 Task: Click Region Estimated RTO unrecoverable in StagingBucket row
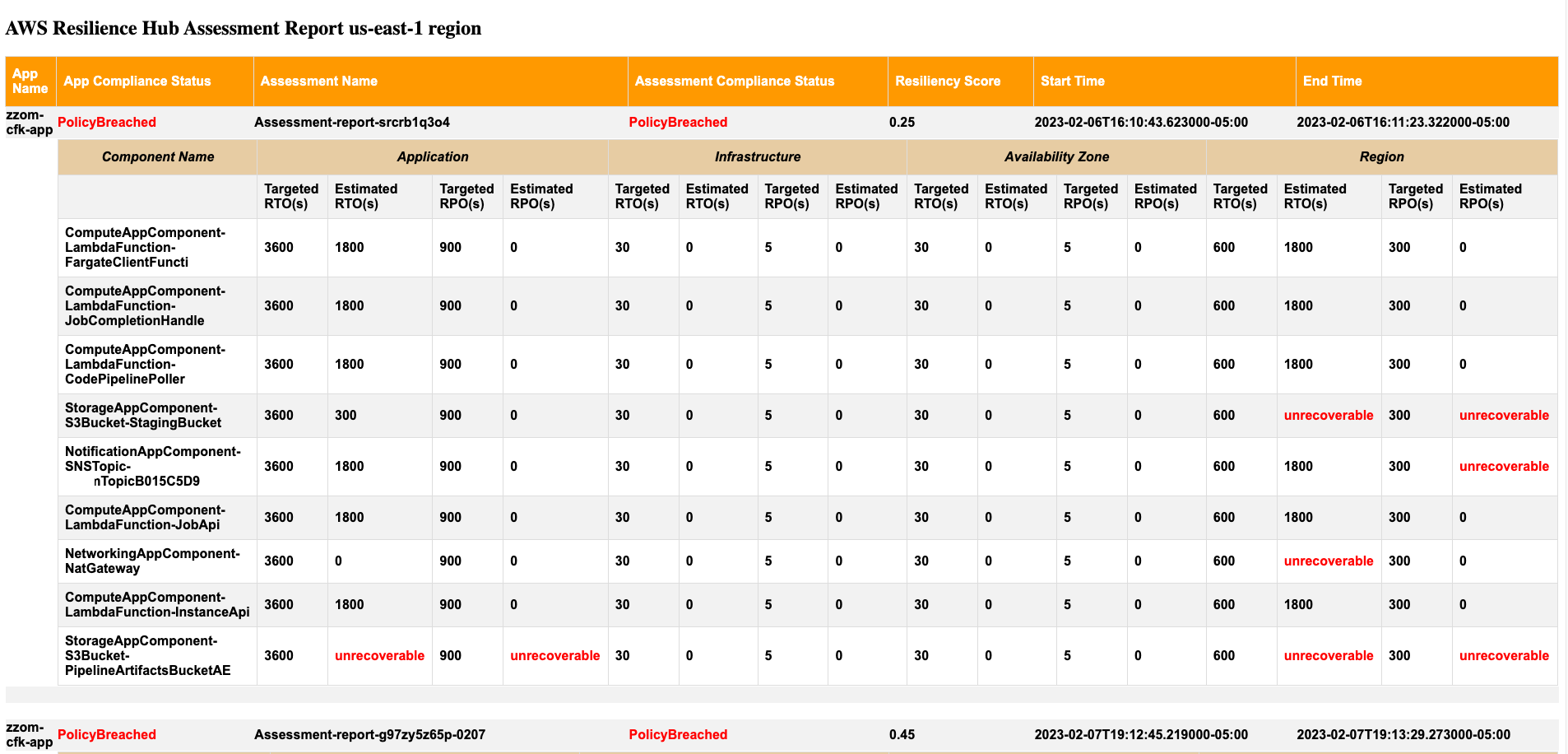click(1329, 416)
